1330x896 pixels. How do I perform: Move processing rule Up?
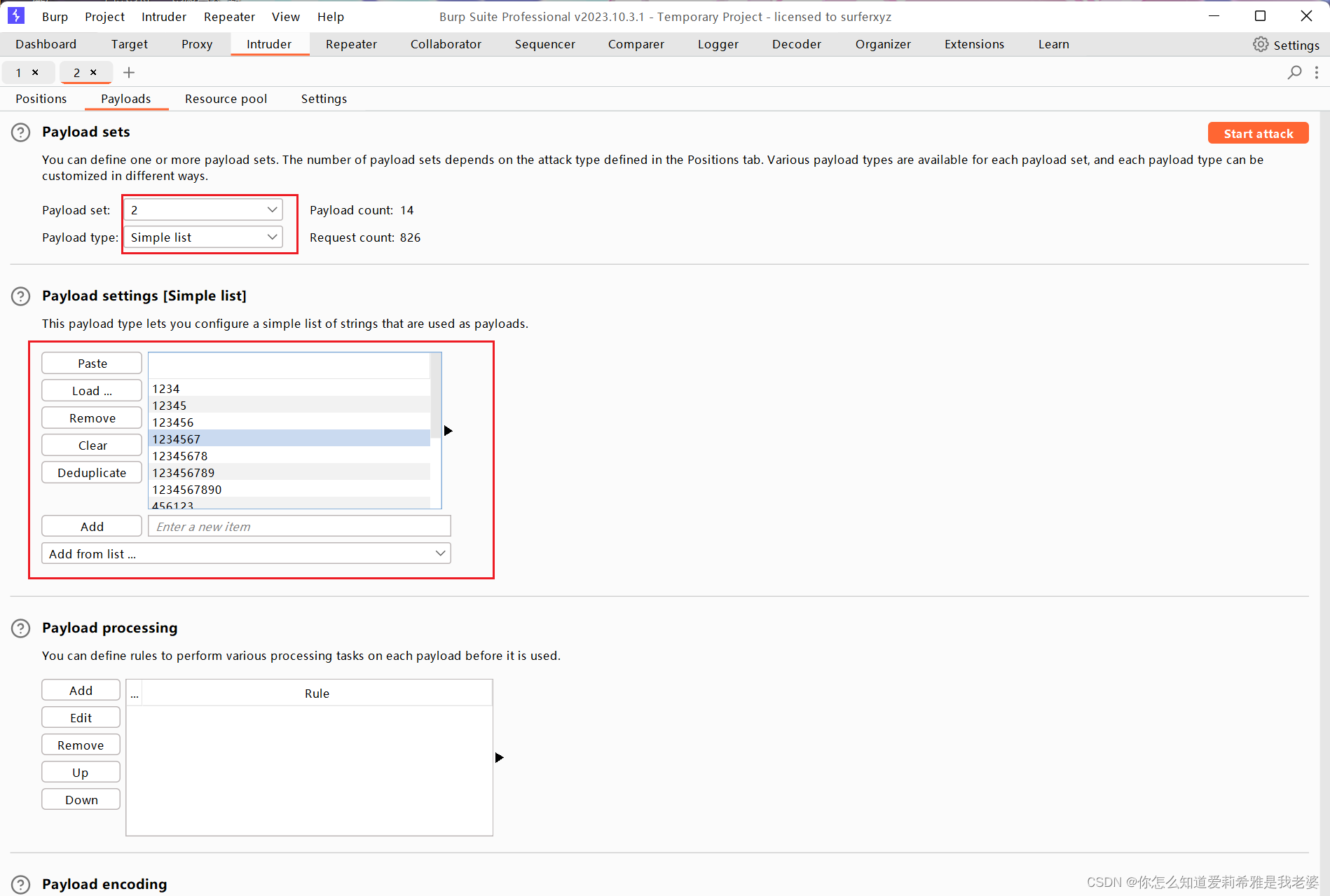point(81,772)
